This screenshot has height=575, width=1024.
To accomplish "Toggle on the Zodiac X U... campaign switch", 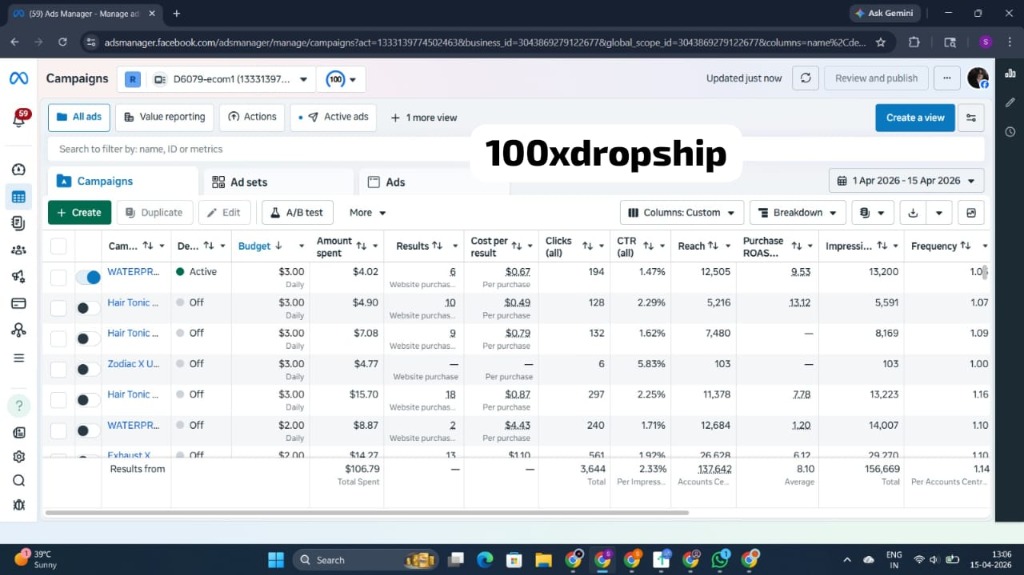I will coord(88,369).
